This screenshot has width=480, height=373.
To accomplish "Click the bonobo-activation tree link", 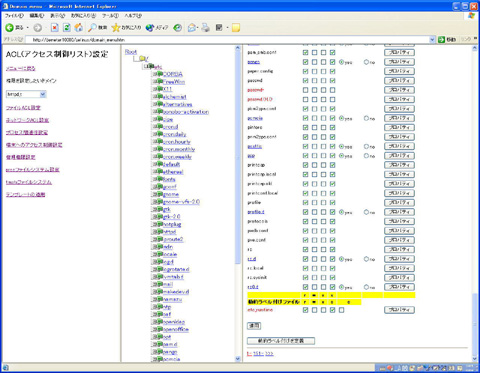I will 186,112.
